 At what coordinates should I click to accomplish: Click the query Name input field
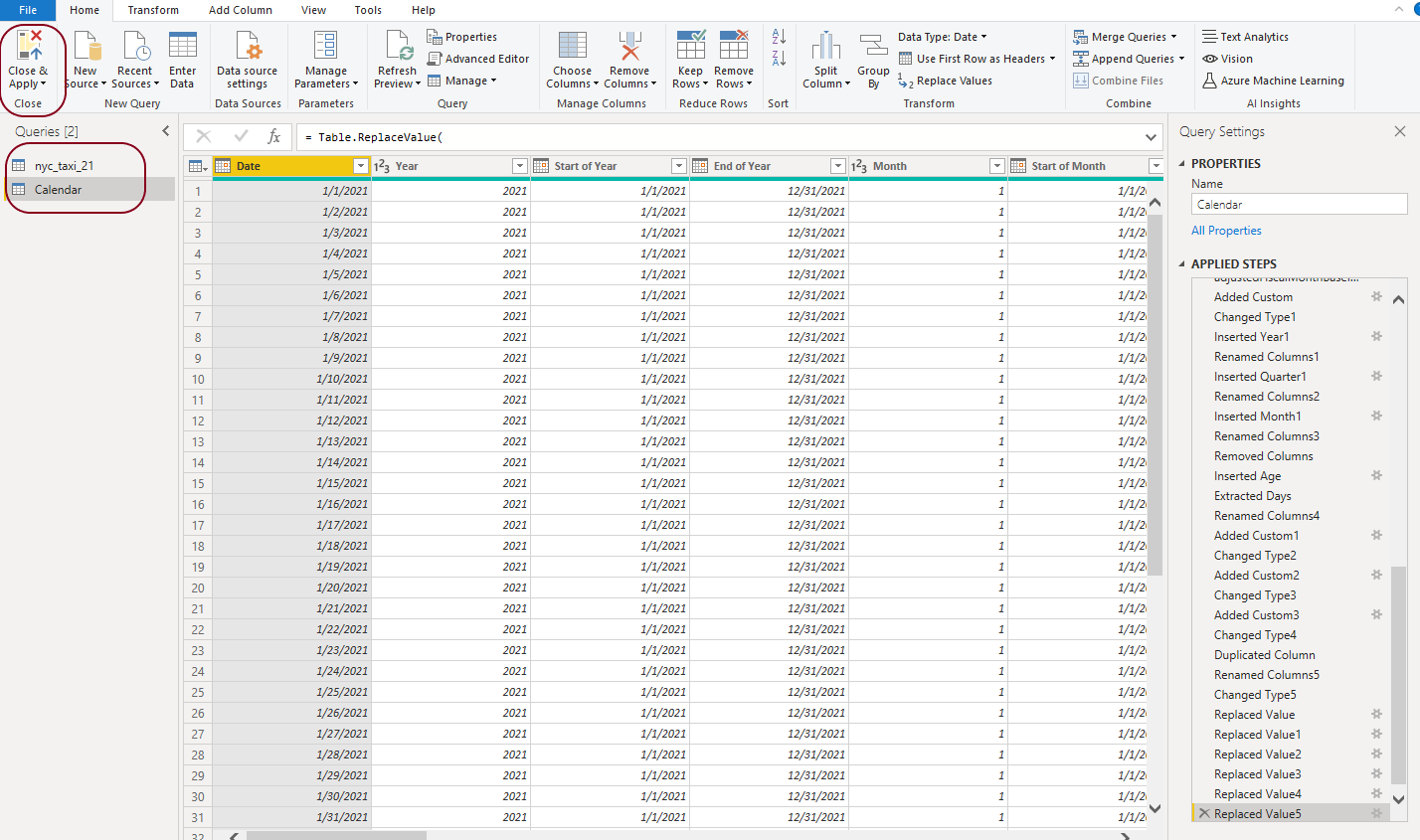pos(1298,205)
